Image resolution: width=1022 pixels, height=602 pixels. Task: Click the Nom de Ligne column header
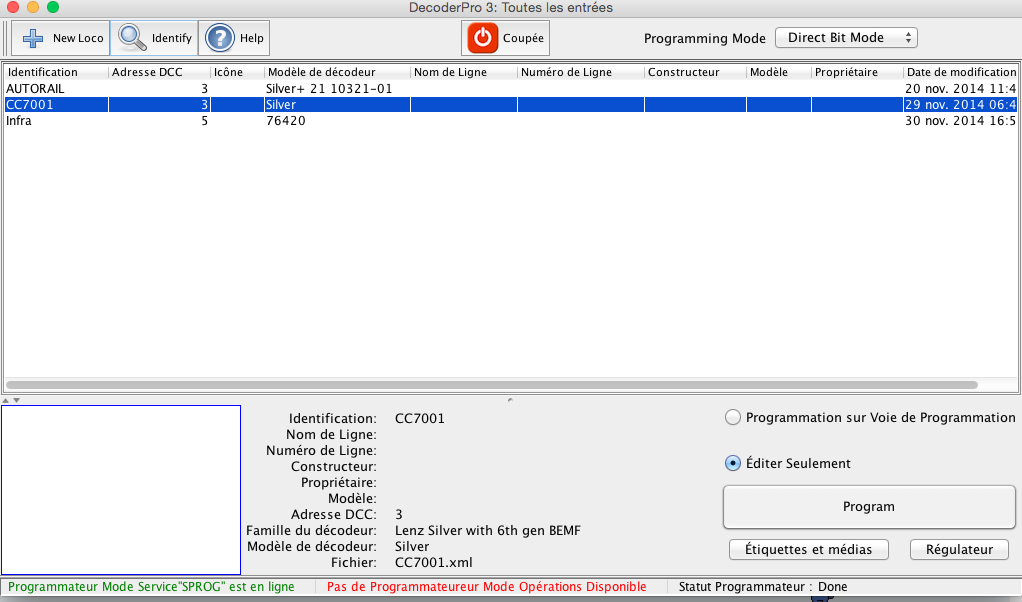coord(464,72)
